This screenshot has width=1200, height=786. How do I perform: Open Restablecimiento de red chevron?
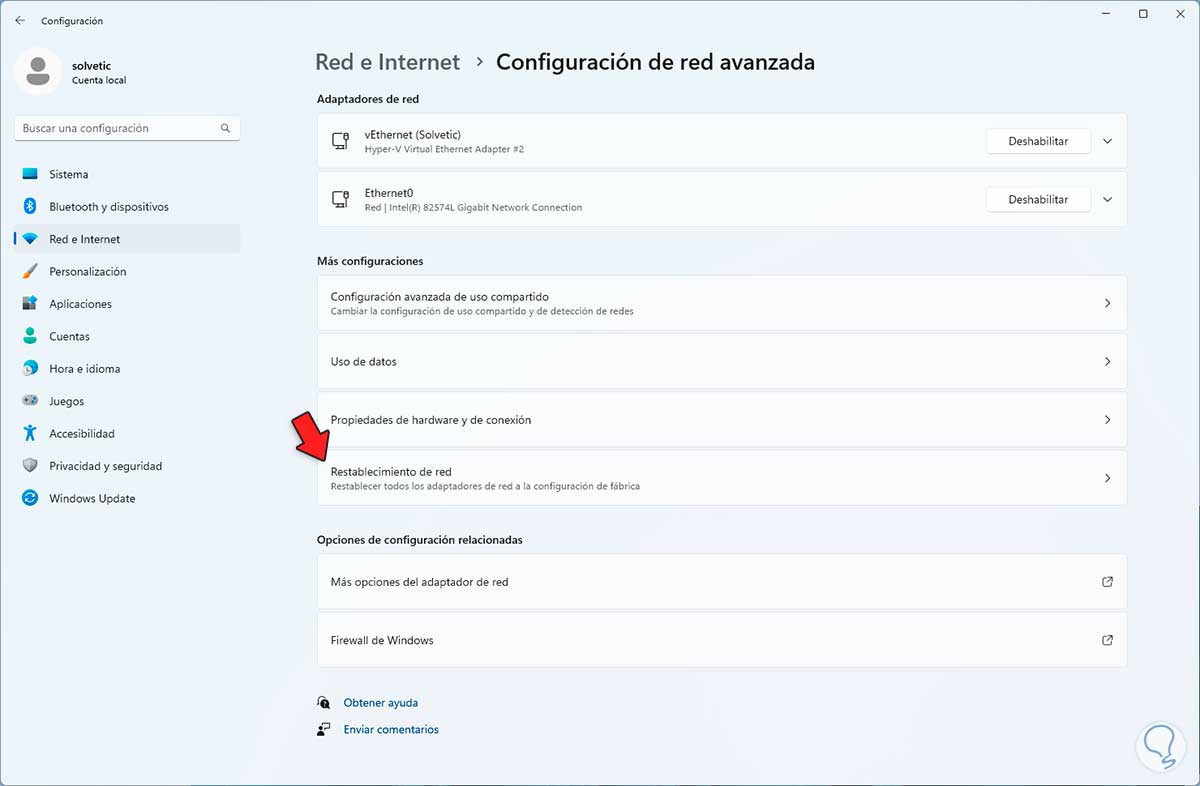coord(1107,478)
